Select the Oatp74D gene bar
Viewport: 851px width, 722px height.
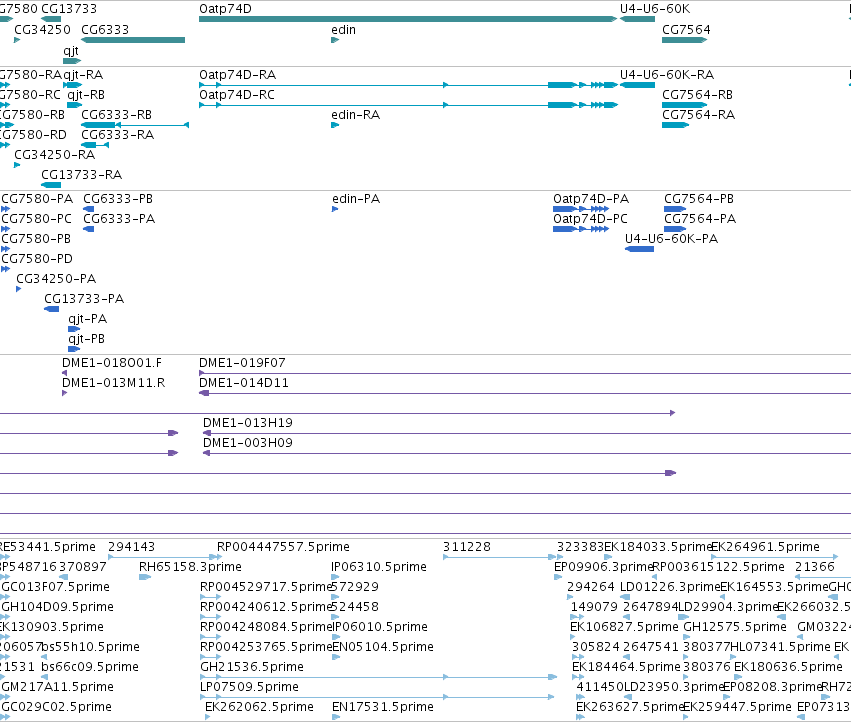click(x=408, y=19)
